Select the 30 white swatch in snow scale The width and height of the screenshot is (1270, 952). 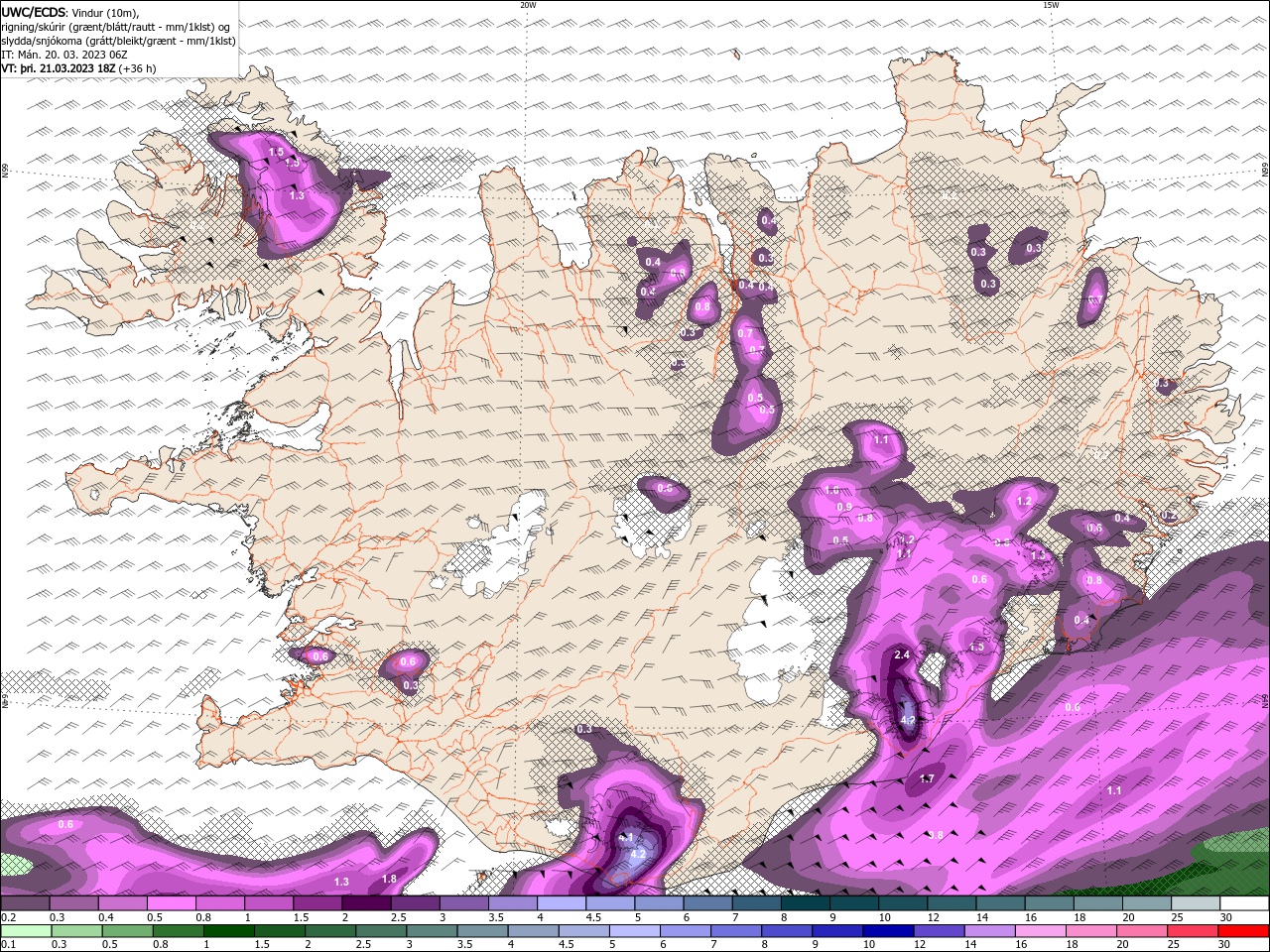coord(1244,903)
